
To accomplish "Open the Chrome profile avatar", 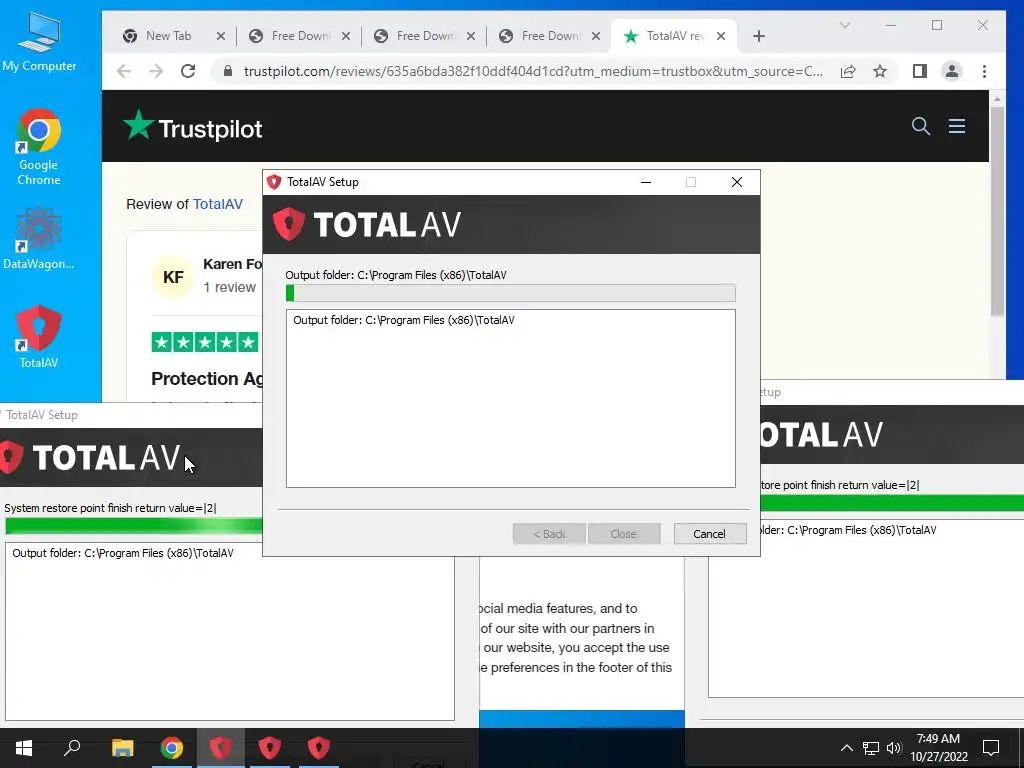I will (x=952, y=71).
